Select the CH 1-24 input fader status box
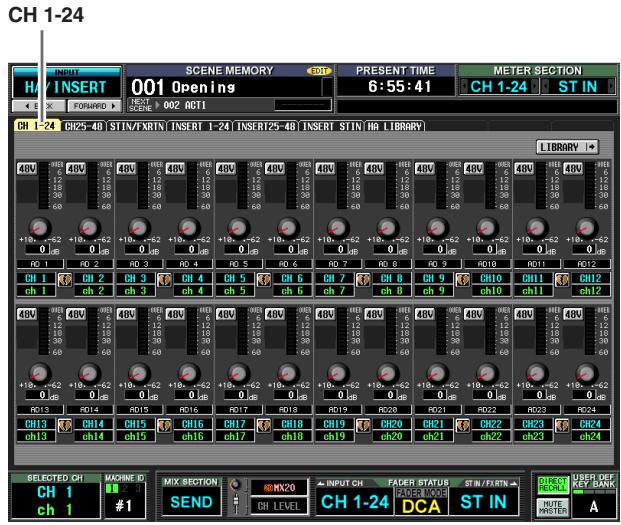Image resolution: width=621 pixels, height=525 pixels. click(x=354, y=502)
